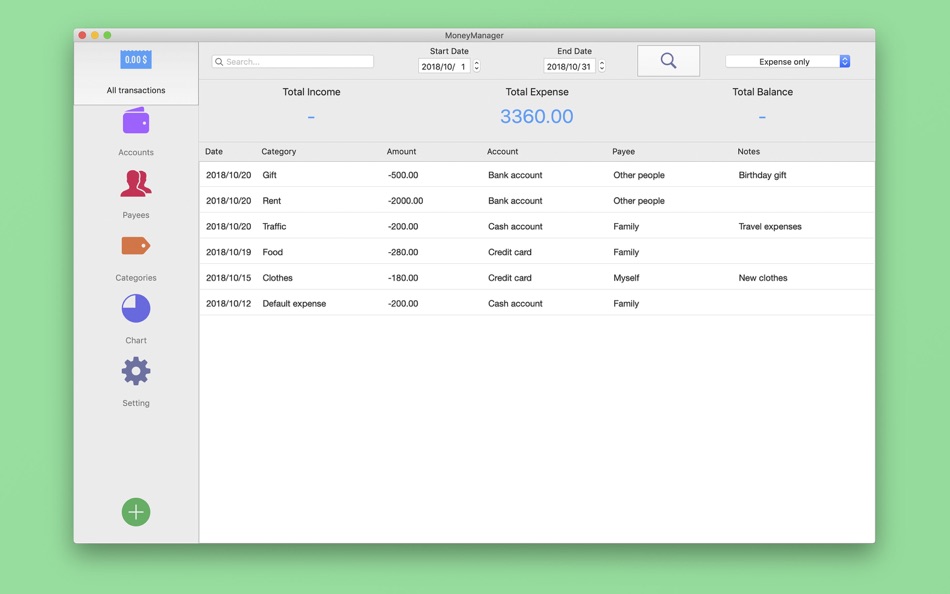950x594 pixels.
Task: Select the Food category cell
Action: 272,252
